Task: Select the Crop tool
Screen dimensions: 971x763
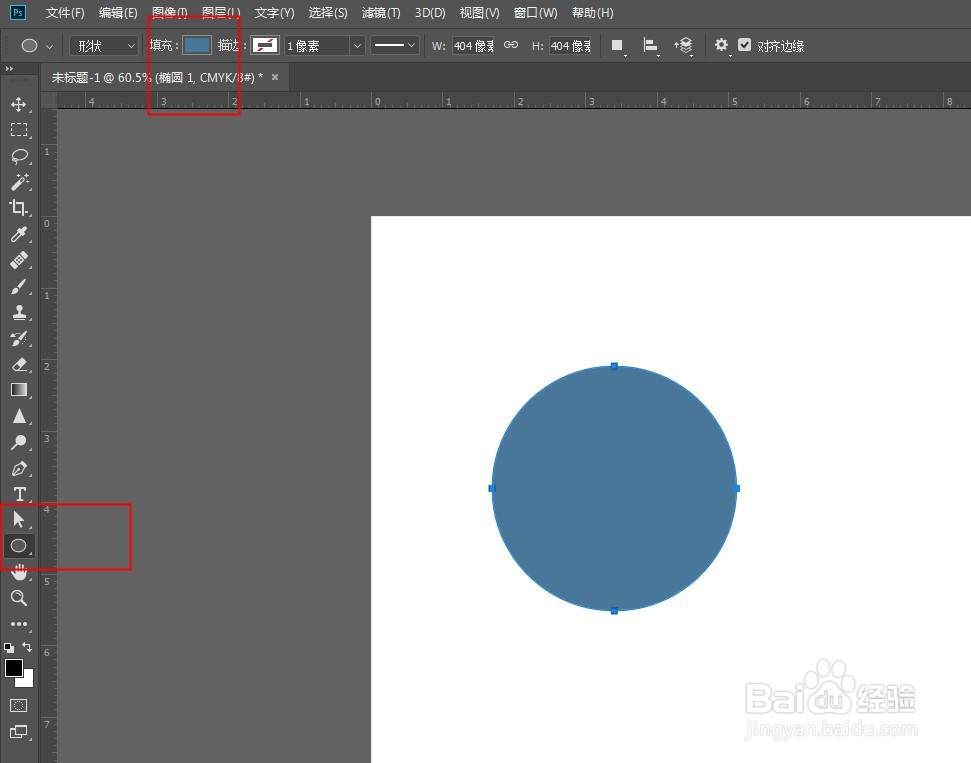Action: (19, 208)
